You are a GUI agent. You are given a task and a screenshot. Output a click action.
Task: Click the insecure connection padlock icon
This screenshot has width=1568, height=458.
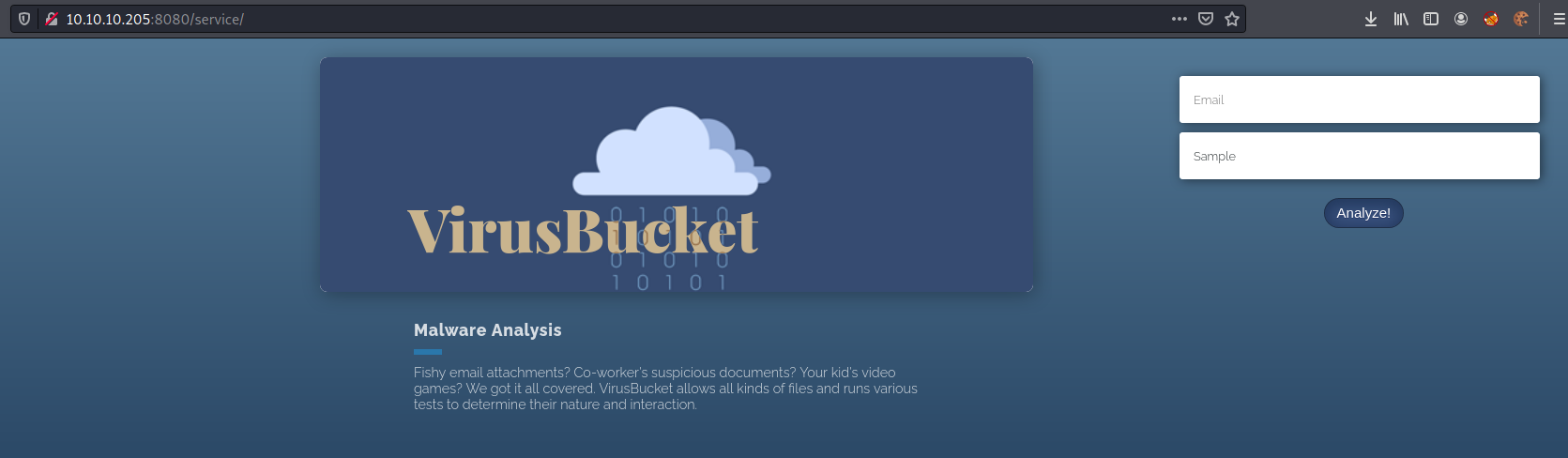52,19
